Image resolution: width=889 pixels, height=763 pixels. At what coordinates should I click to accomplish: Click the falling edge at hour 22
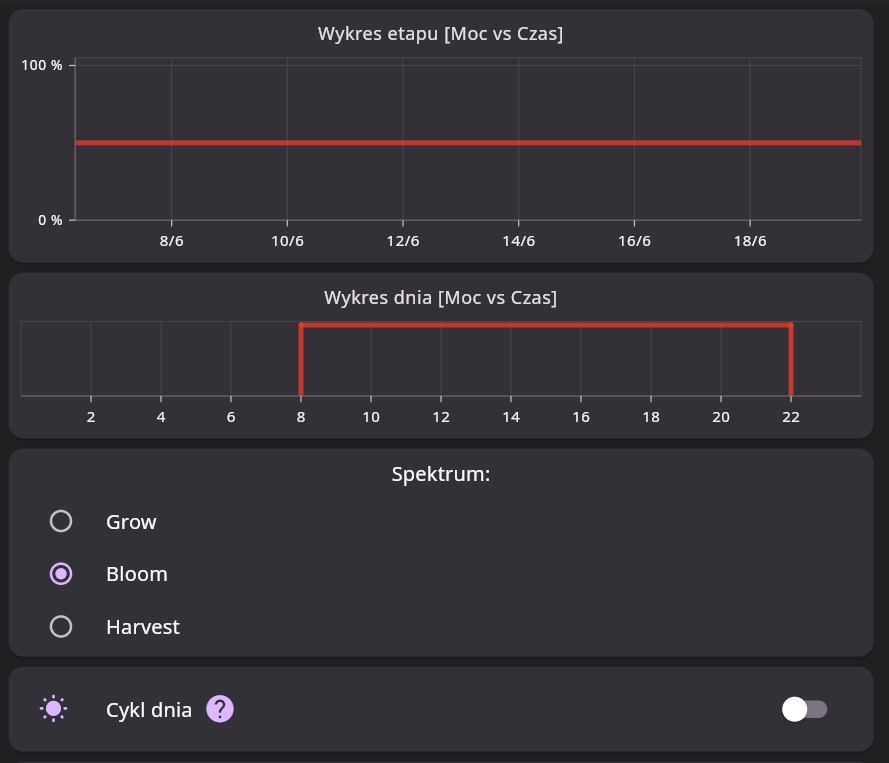tap(791, 360)
